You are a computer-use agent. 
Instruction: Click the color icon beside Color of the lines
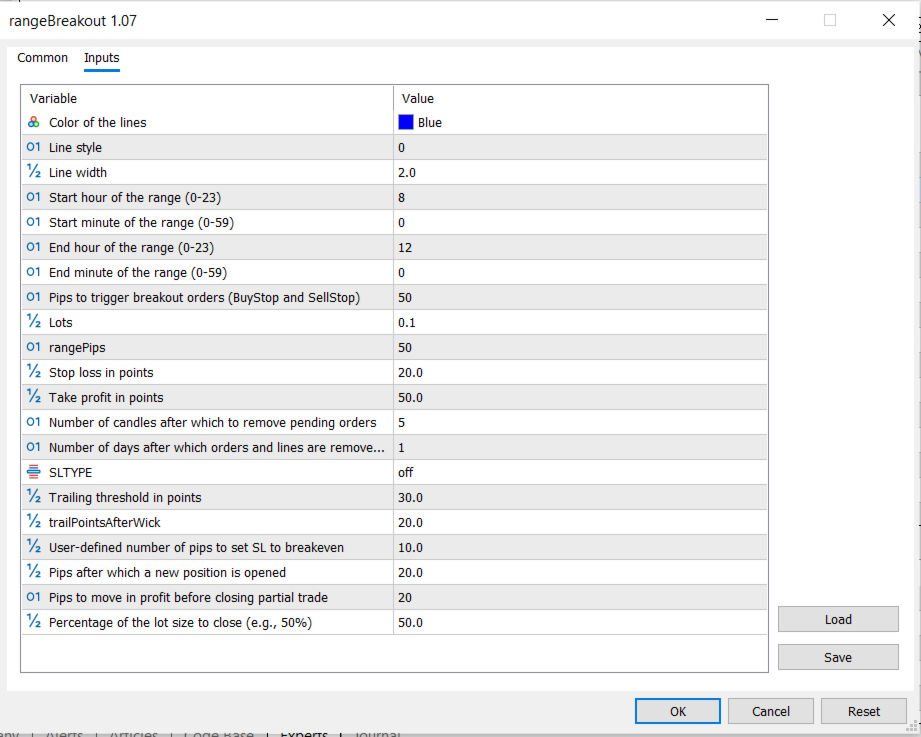[33, 122]
